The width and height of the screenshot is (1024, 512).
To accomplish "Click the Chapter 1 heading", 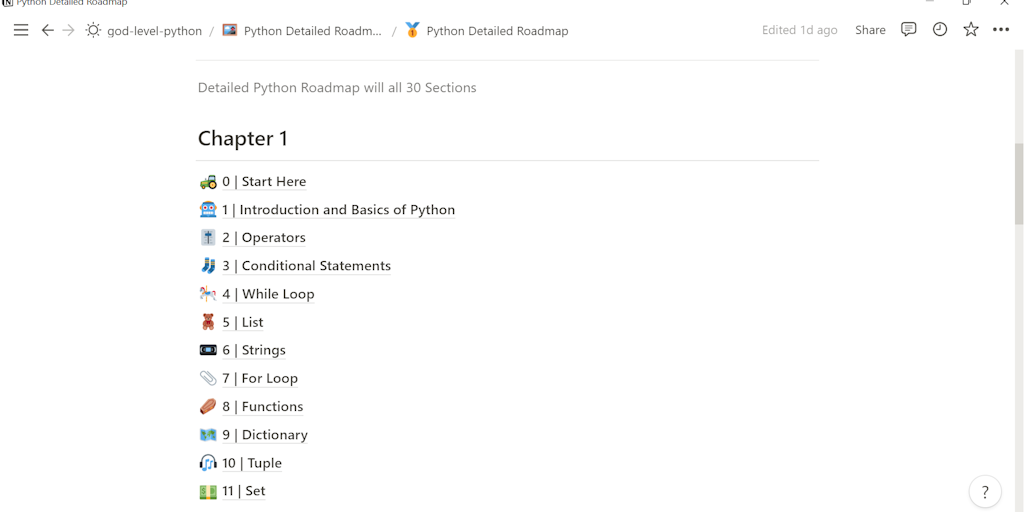I will 242,138.
